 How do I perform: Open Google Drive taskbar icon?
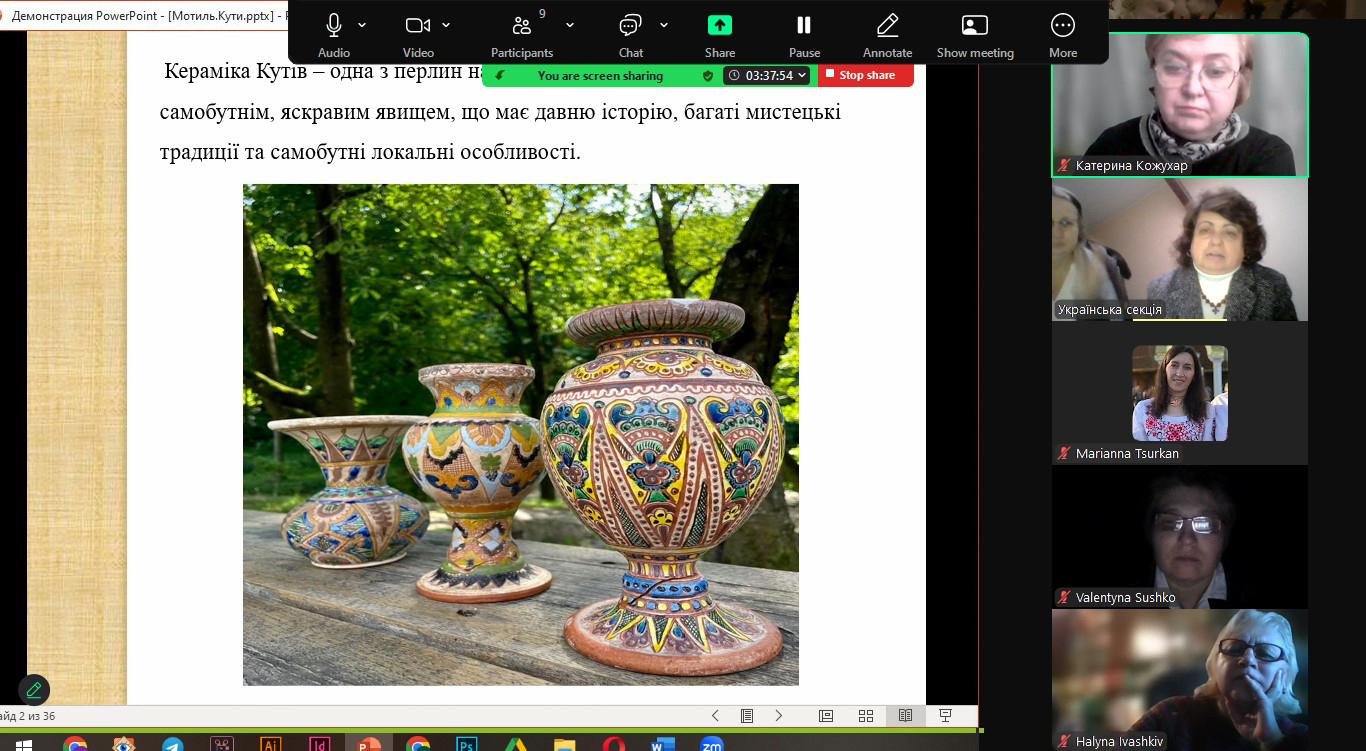tap(516, 744)
